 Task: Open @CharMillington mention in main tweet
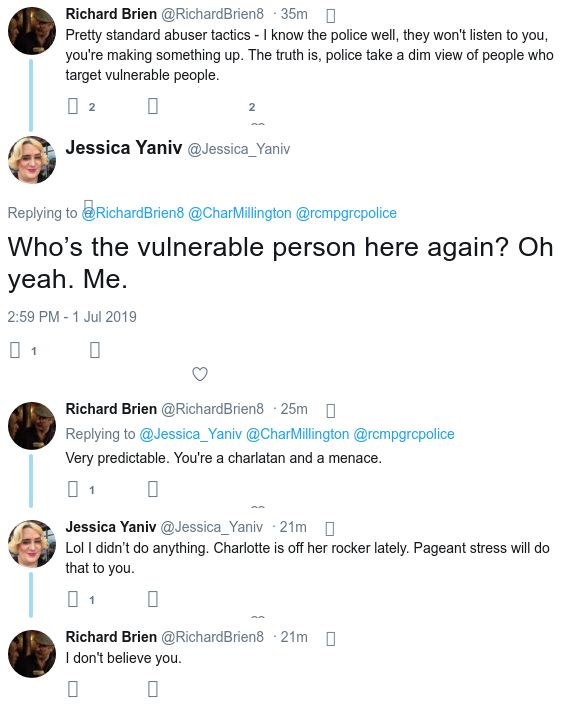(x=240, y=213)
